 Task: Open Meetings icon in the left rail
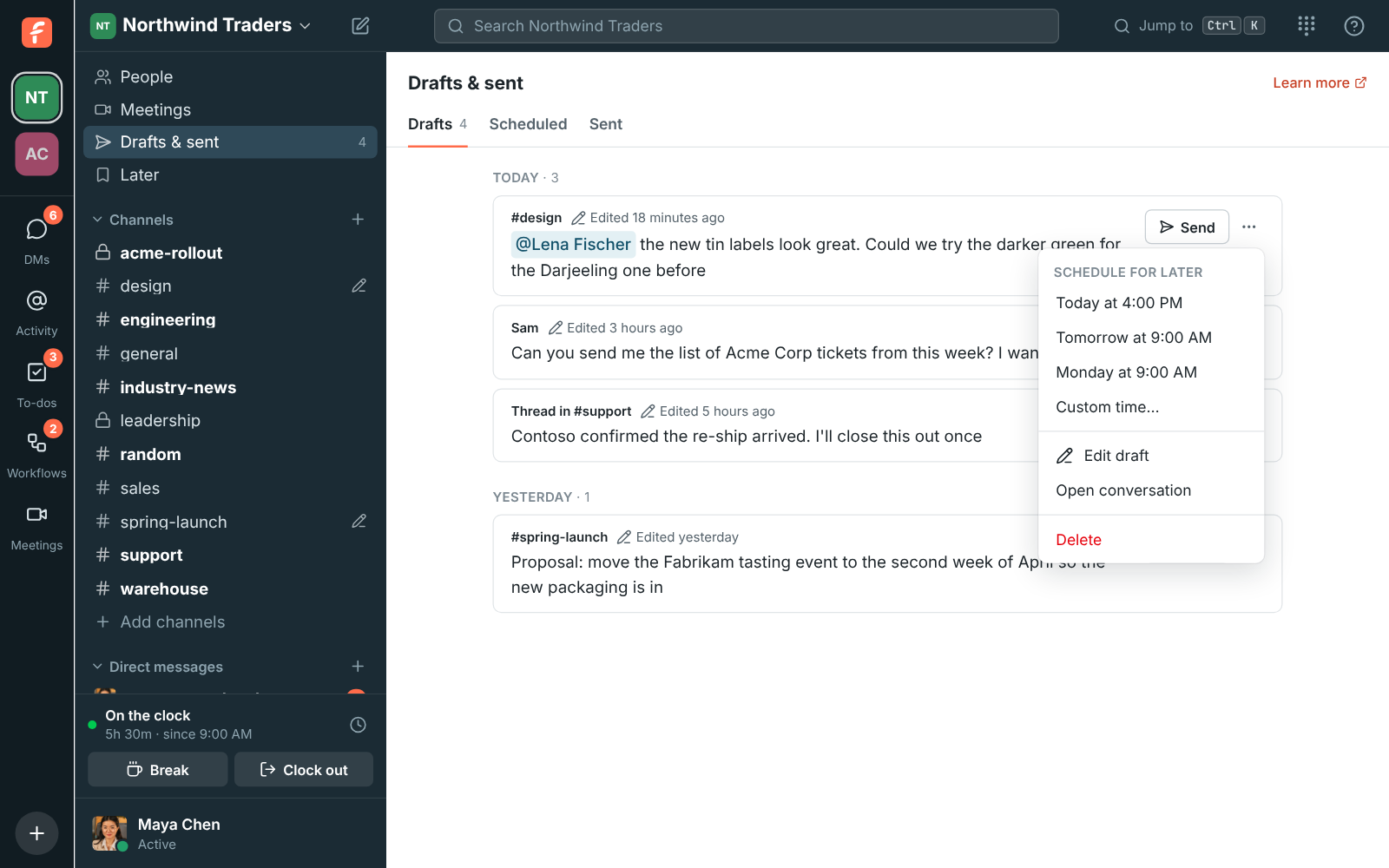[x=36, y=526]
